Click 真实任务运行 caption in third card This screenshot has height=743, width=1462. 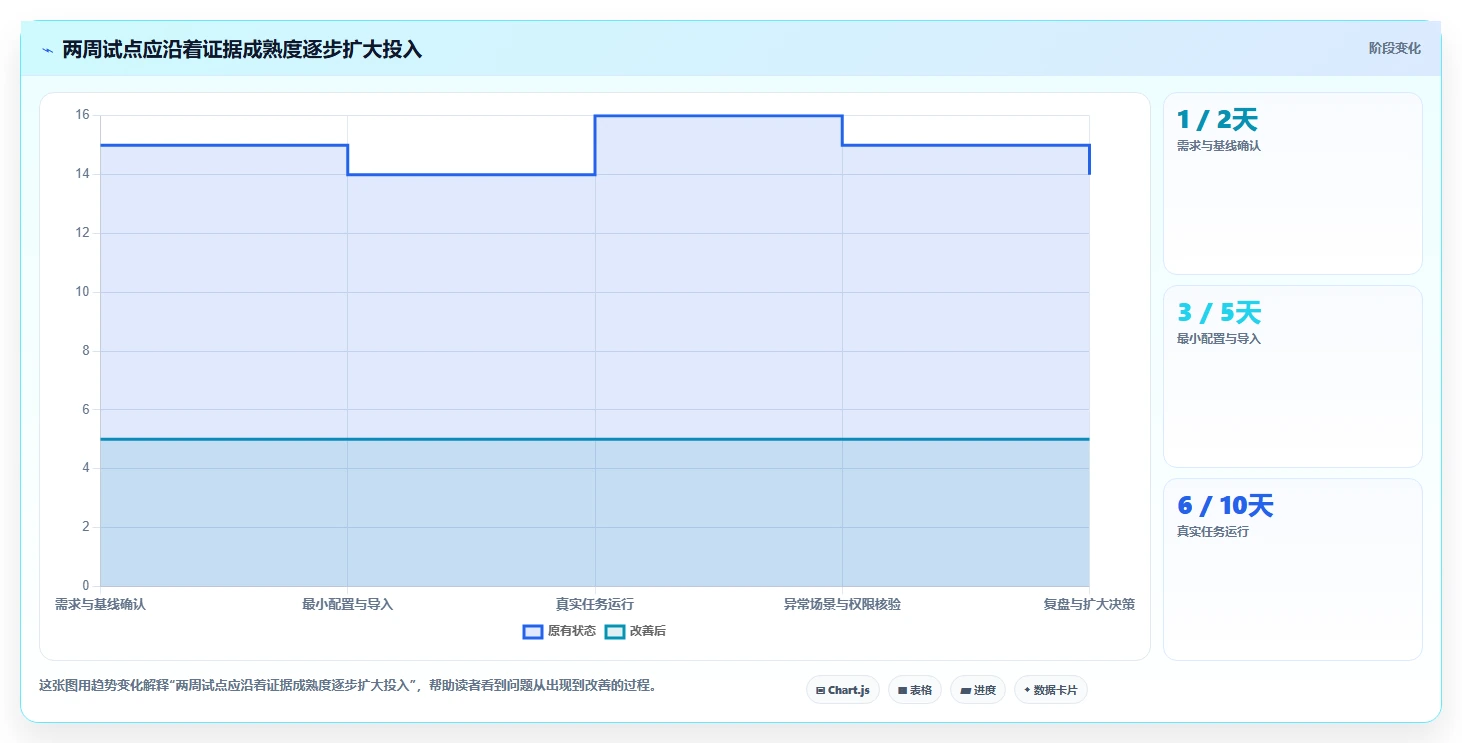1213,532
